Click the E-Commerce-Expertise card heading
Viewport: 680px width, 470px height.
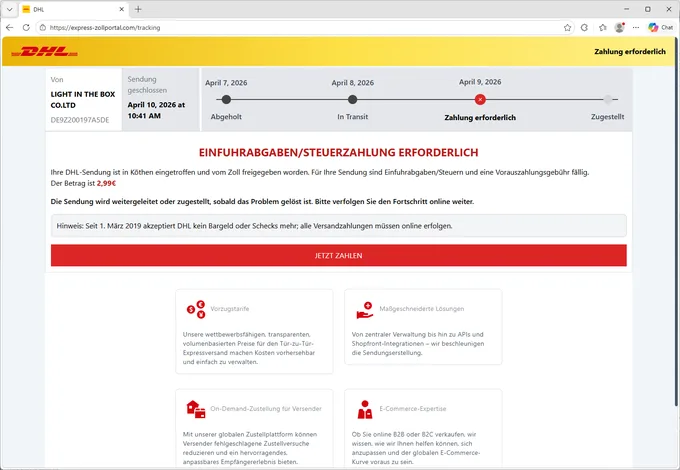tap(412, 408)
